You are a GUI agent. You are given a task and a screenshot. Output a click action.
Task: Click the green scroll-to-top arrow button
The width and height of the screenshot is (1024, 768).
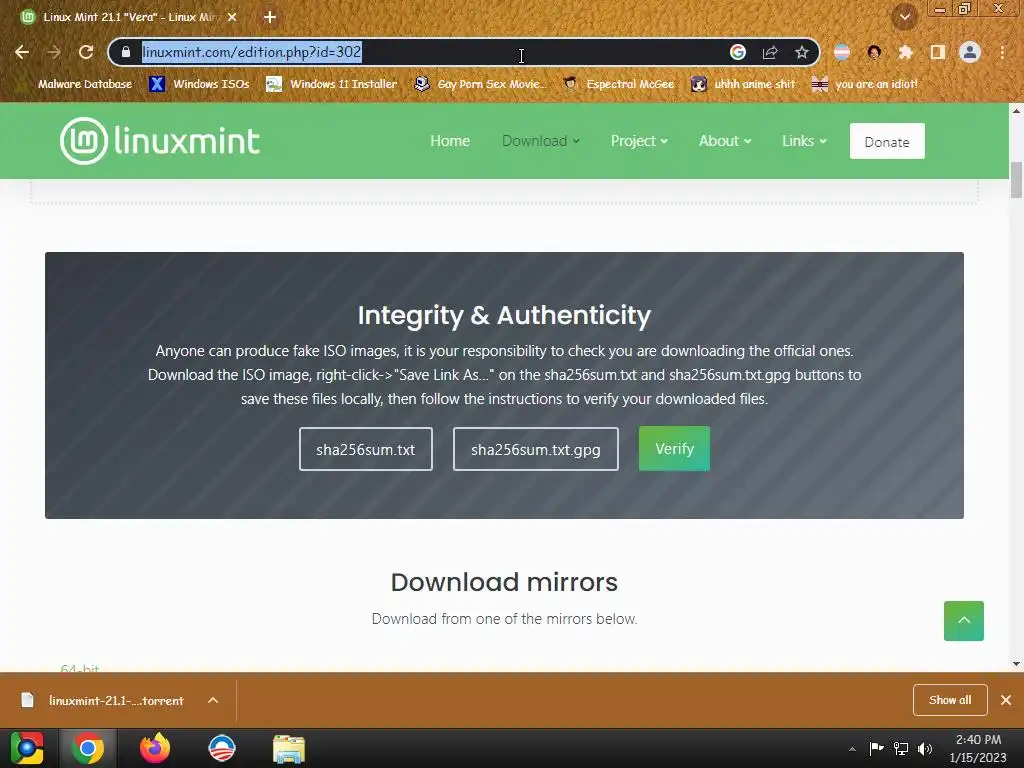964,621
